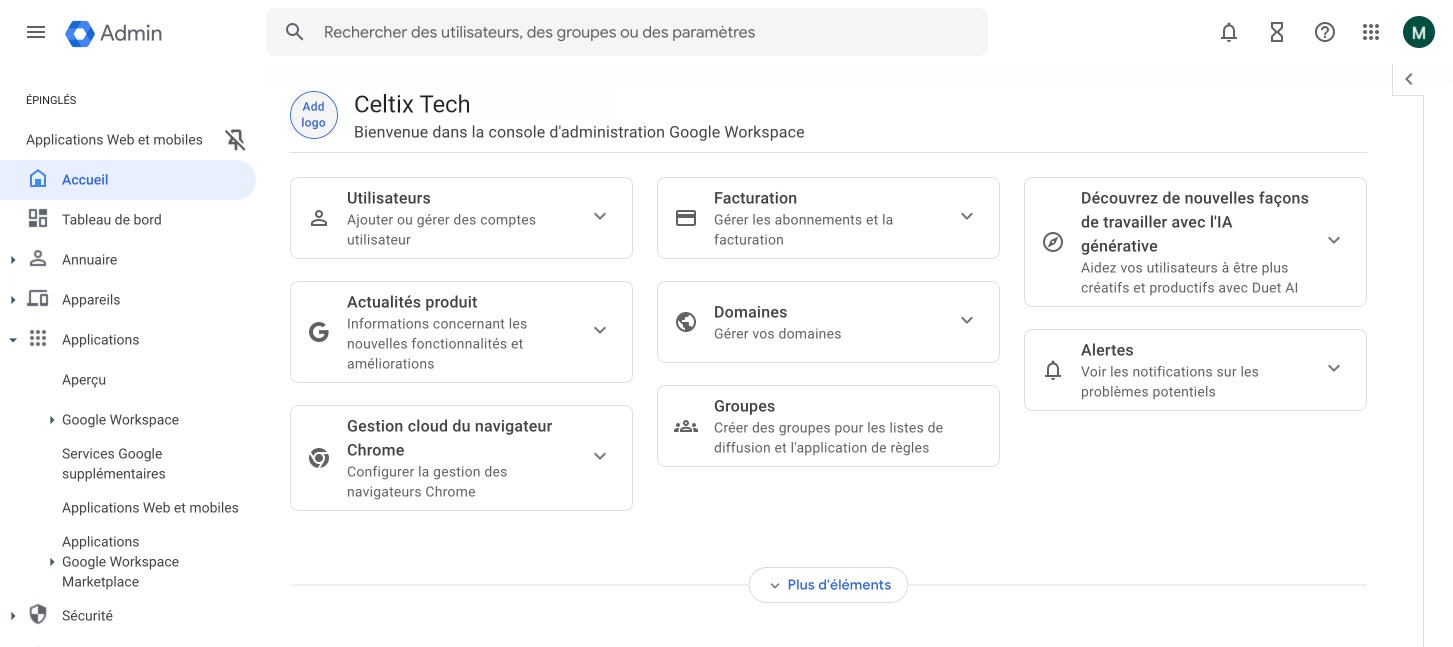
Task: Open the main hamburger menu
Action: click(x=36, y=32)
